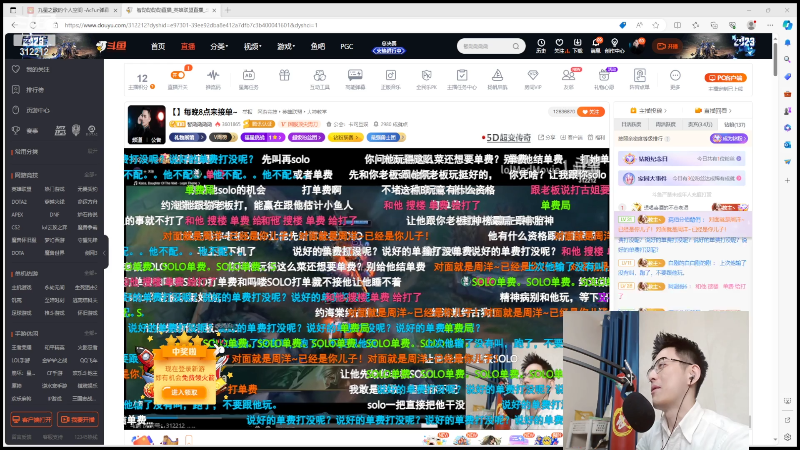This screenshot has width=800, height=450.
Task: Click the left orange button at sidebar bottom
Action: point(31,419)
